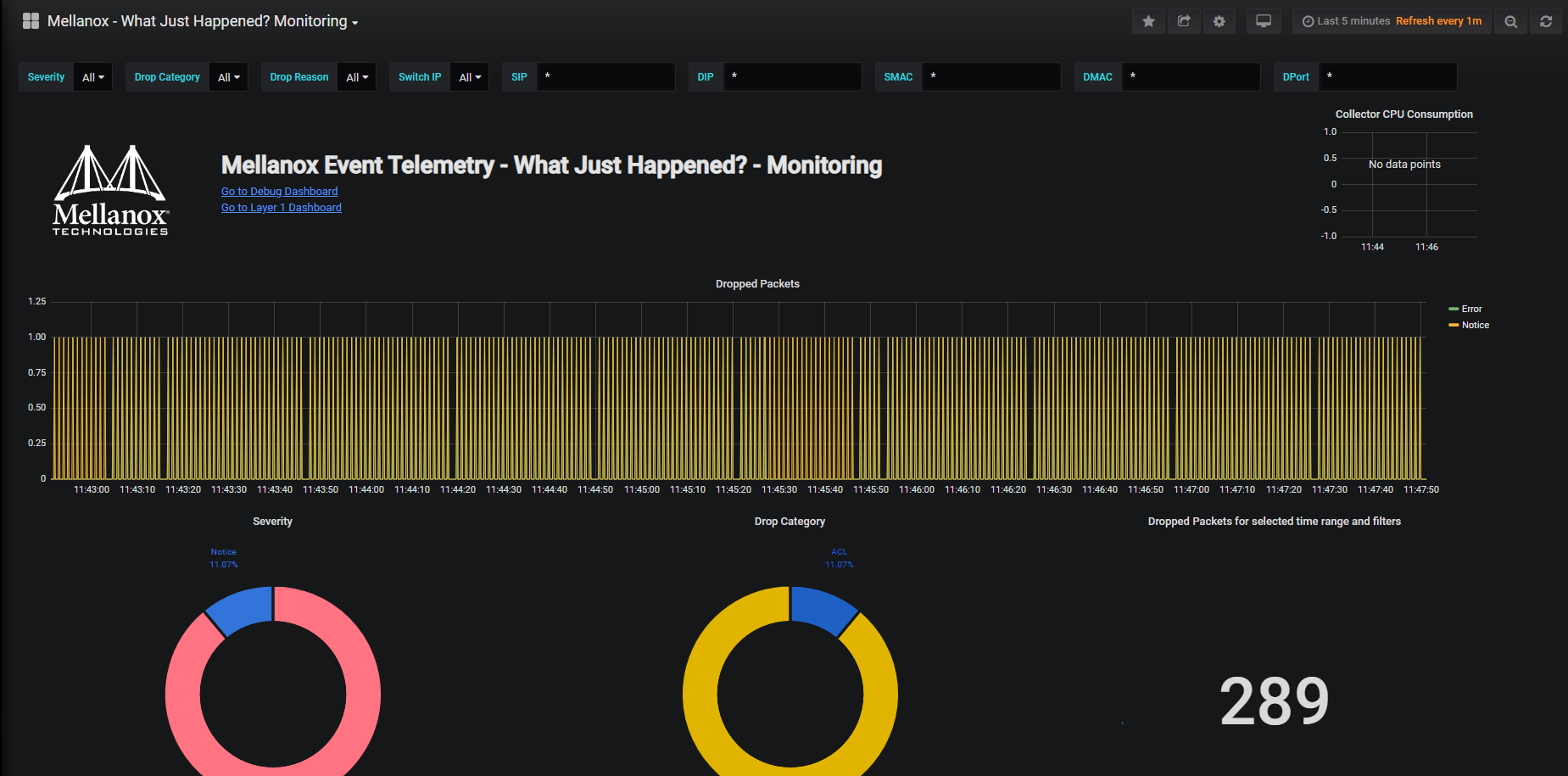The height and width of the screenshot is (776, 1568).
Task: Expand the Drop Reason All dropdown
Action: click(x=357, y=77)
